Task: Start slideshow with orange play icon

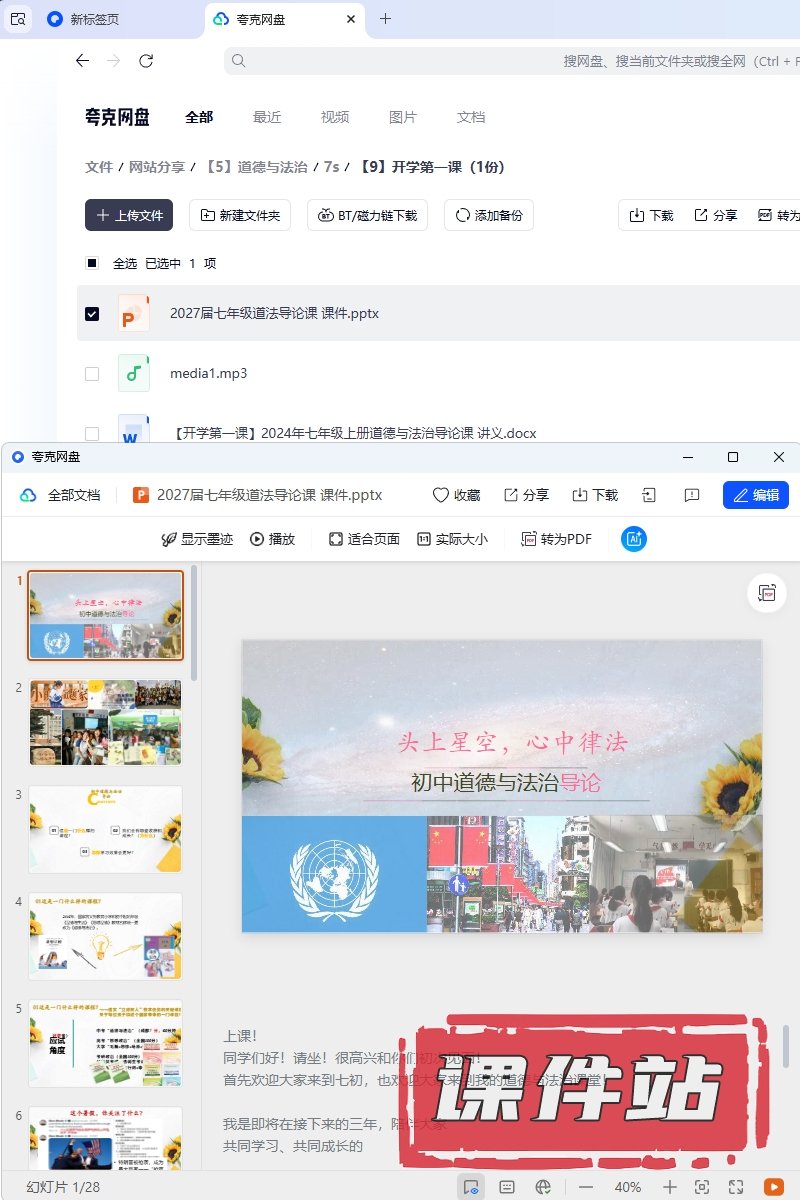Action: (773, 1186)
